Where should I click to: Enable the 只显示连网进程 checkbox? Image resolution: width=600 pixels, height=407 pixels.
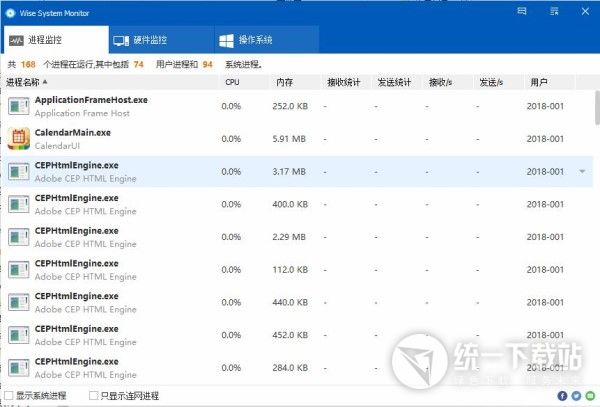tap(93, 396)
